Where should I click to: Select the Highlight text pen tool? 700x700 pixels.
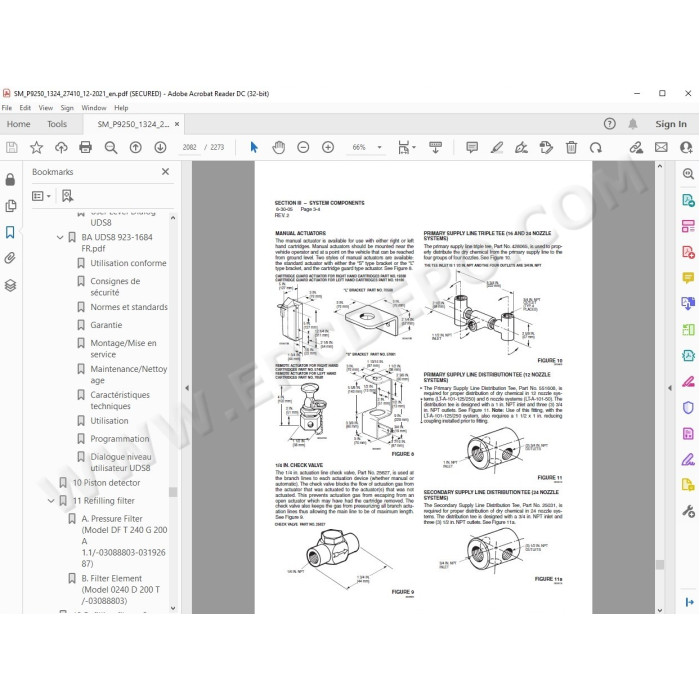(497, 147)
